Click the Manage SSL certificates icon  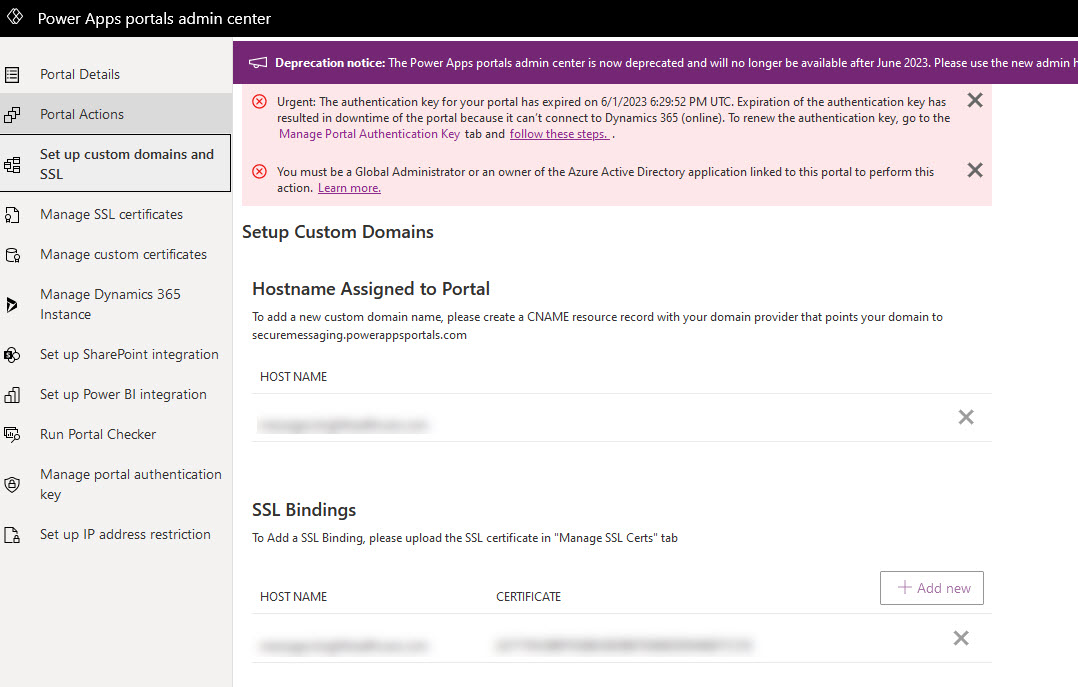click(x=12, y=215)
